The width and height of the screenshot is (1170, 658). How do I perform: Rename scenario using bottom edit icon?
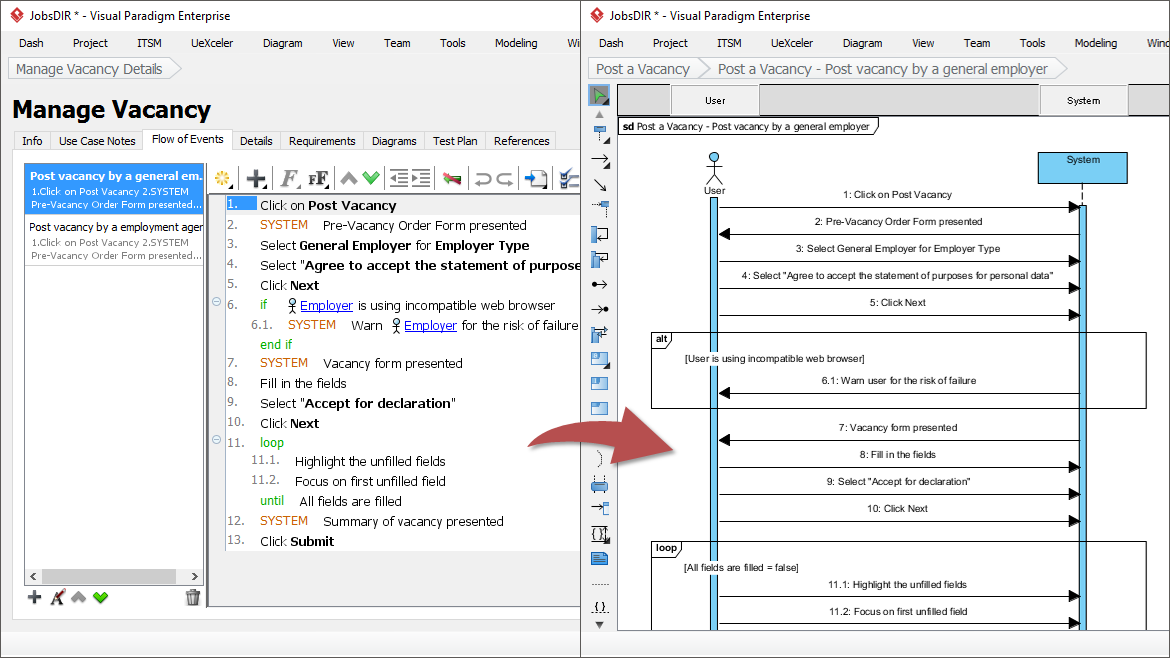coord(57,597)
